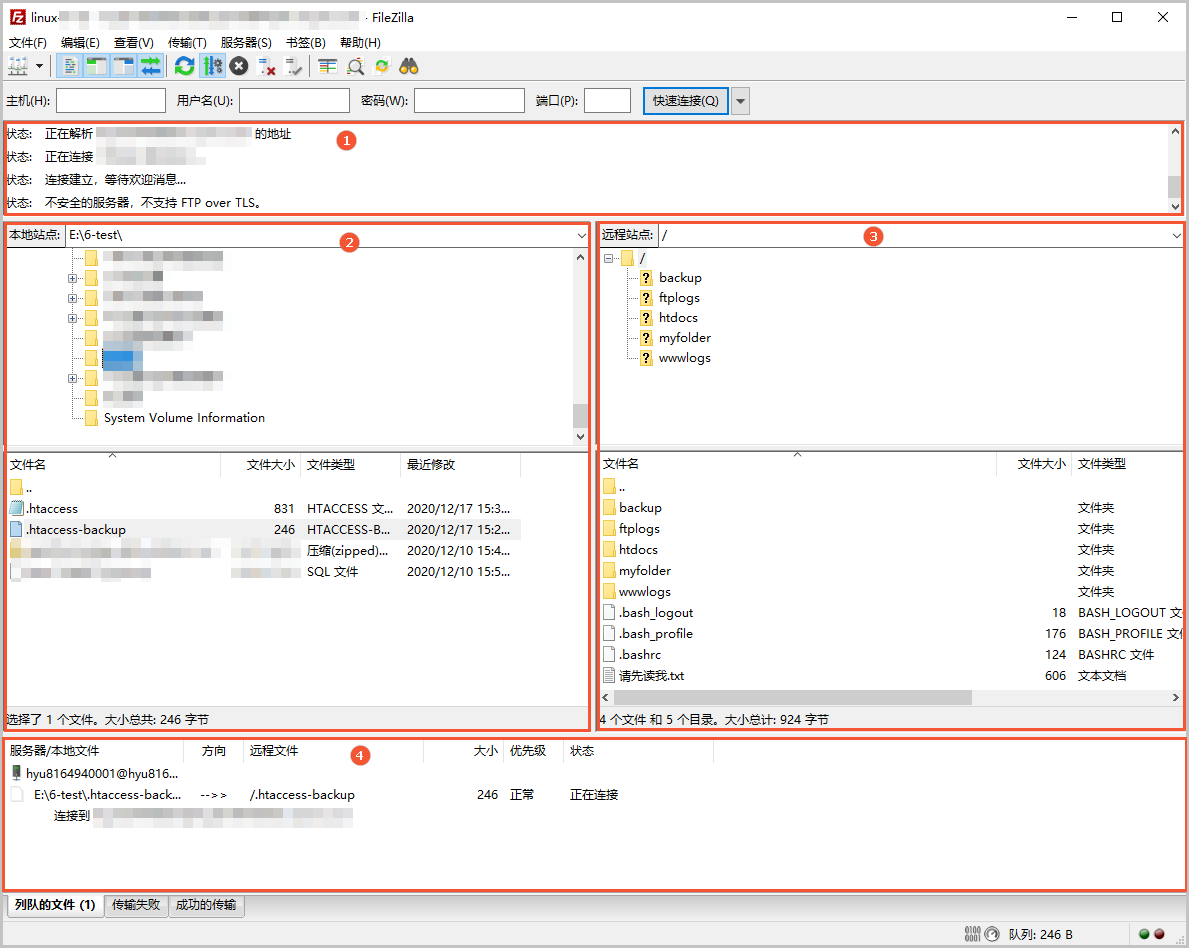Click message log scroll down arrow

click(x=1175, y=206)
